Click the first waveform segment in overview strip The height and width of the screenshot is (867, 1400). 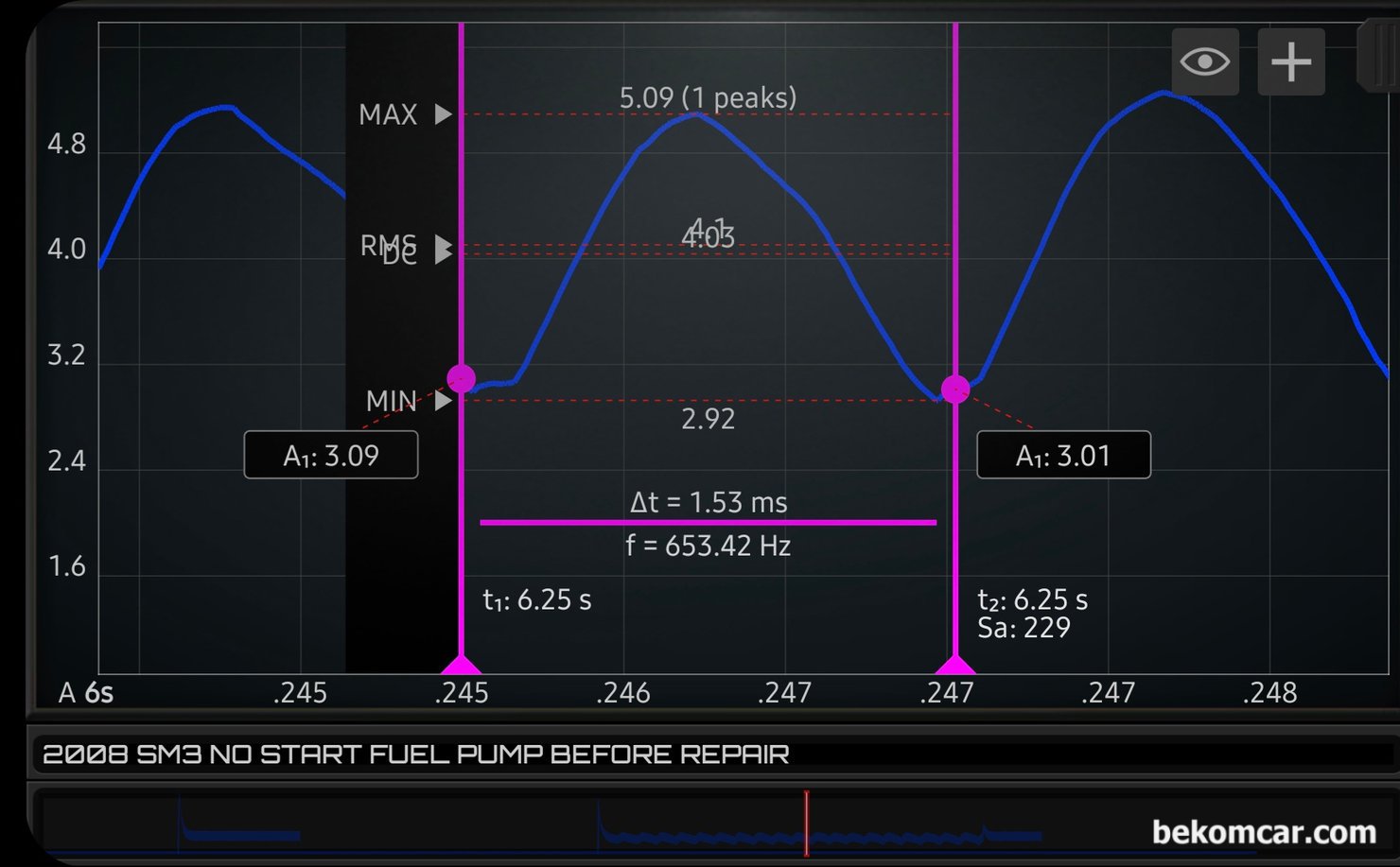click(x=241, y=834)
